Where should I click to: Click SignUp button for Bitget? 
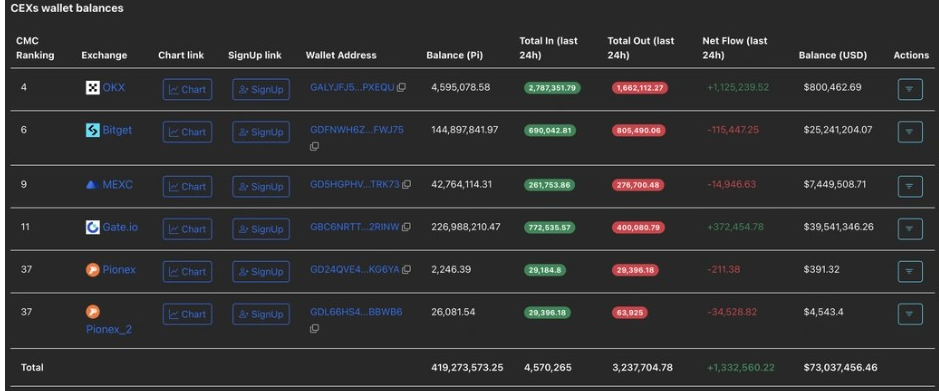pos(261,132)
